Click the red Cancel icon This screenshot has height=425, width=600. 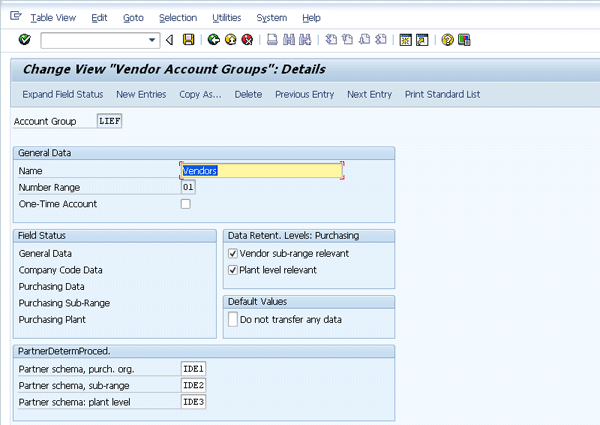[x=246, y=40]
